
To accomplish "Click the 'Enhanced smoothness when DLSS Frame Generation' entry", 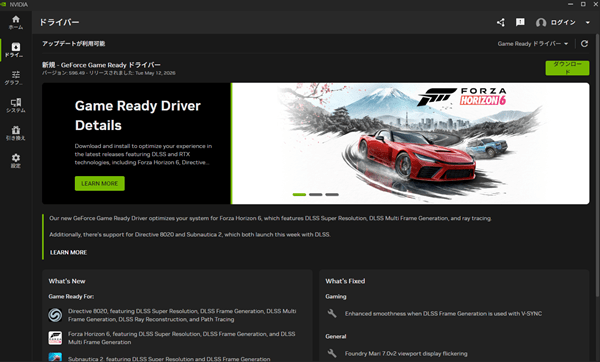I will [443, 313].
